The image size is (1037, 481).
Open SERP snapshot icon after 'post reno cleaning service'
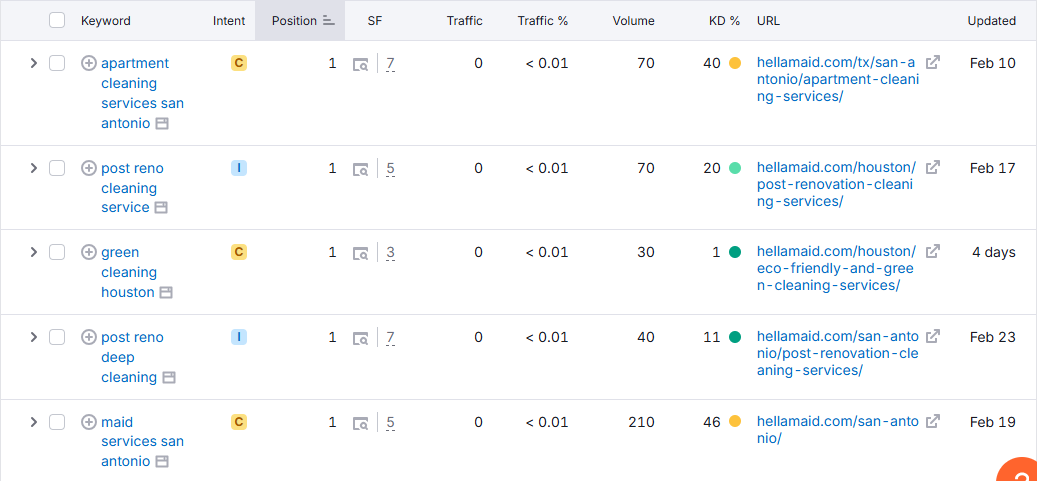tap(161, 208)
